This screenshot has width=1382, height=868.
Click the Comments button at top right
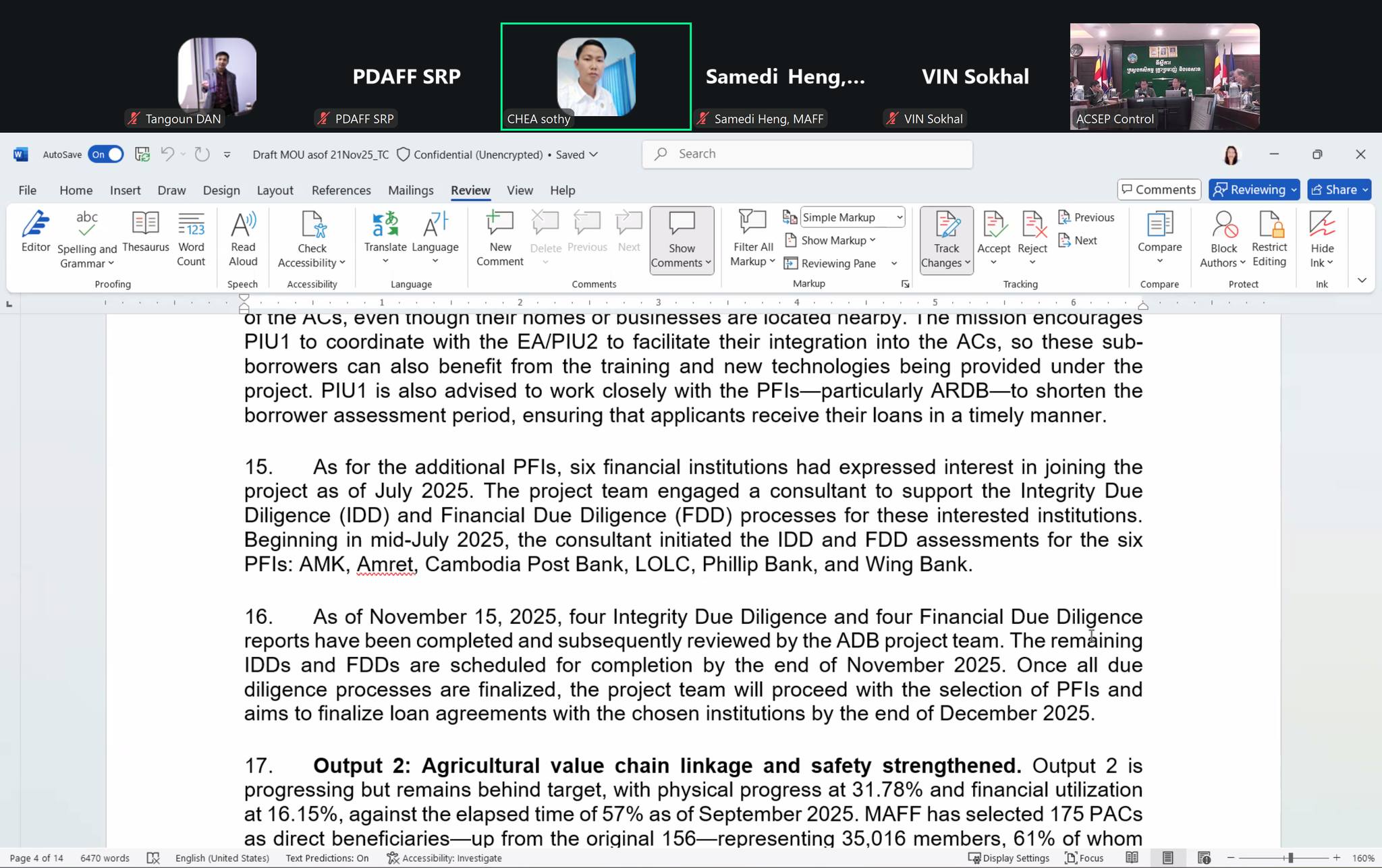coord(1159,190)
